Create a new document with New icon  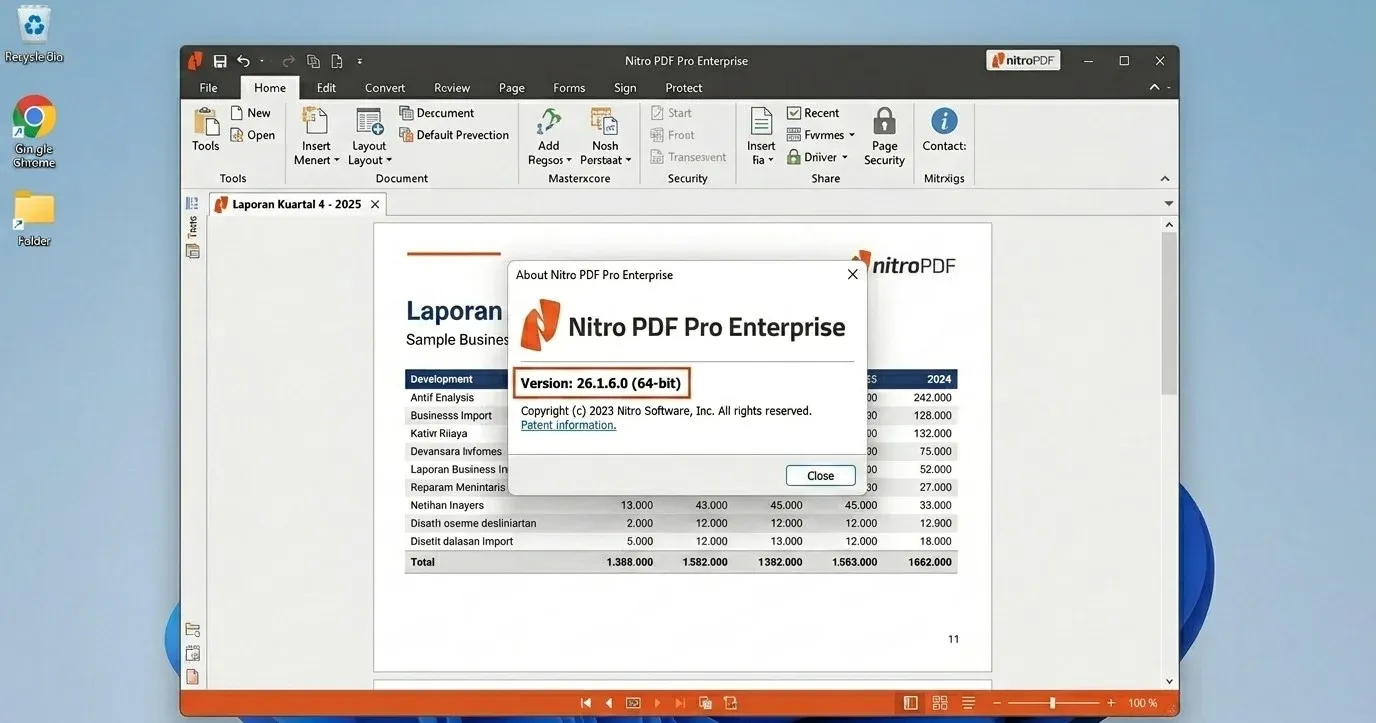pyautogui.click(x=237, y=113)
